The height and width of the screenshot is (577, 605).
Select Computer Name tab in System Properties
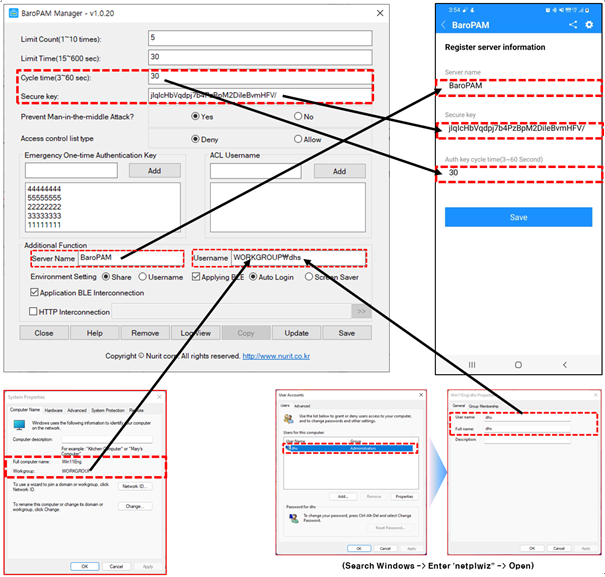point(25,409)
